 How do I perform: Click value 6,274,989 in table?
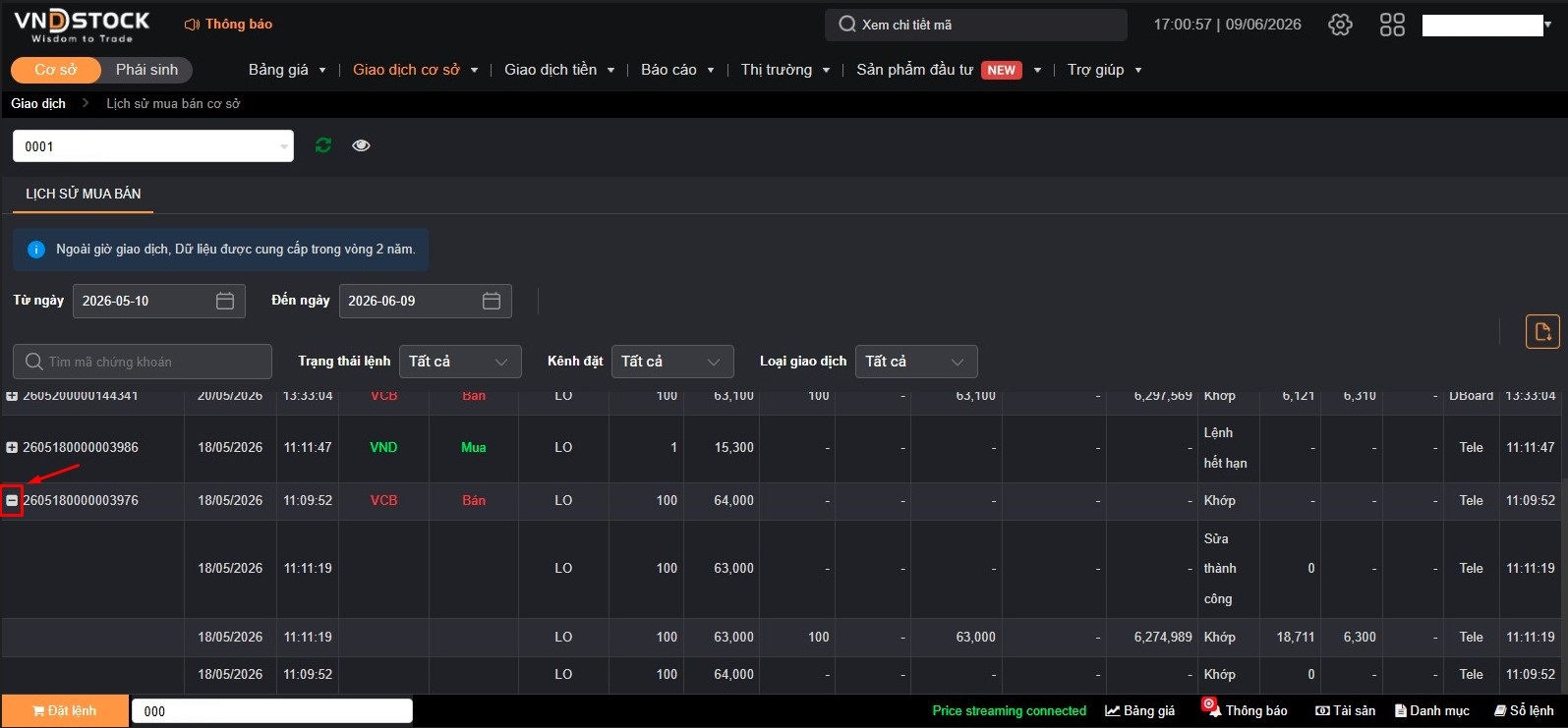(x=1163, y=637)
